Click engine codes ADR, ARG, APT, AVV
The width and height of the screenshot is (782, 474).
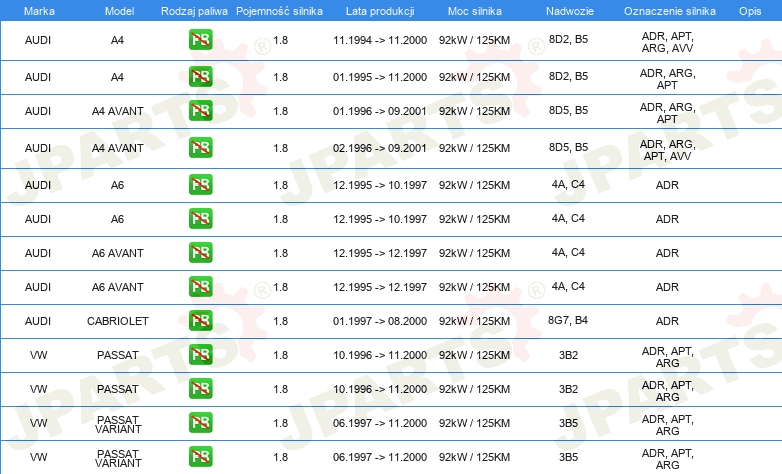[667, 150]
